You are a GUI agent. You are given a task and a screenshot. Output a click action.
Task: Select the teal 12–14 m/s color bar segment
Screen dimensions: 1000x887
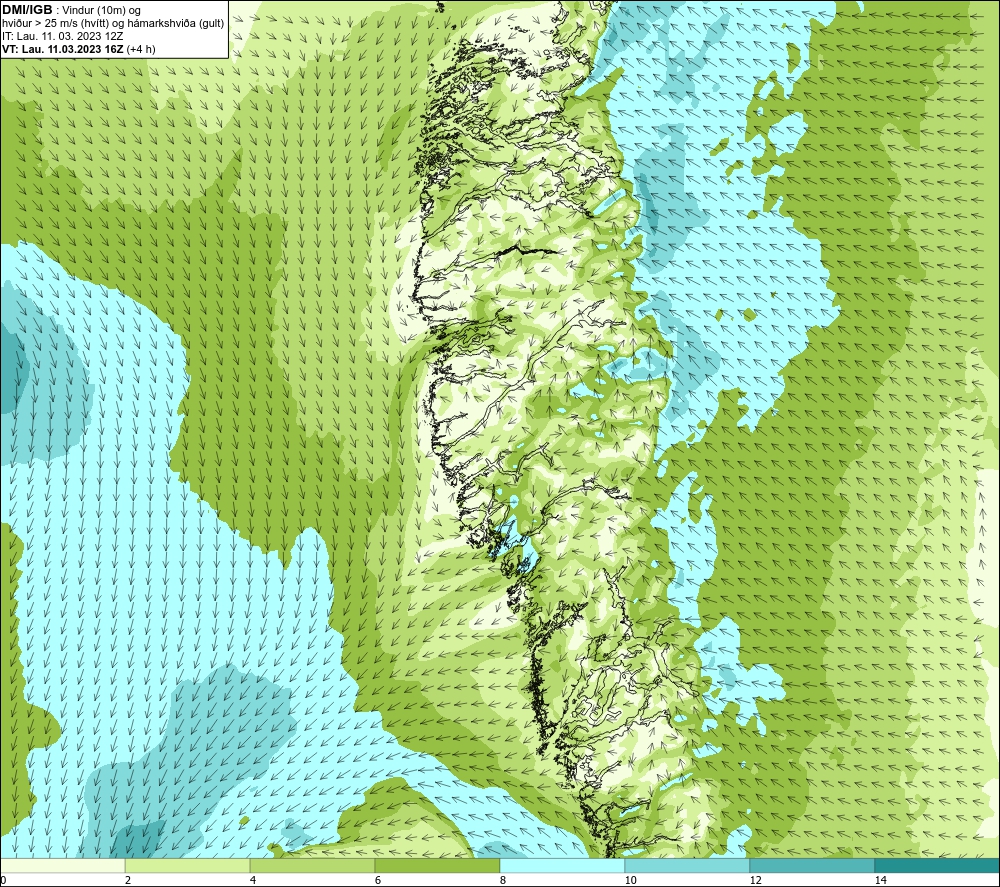click(812, 865)
